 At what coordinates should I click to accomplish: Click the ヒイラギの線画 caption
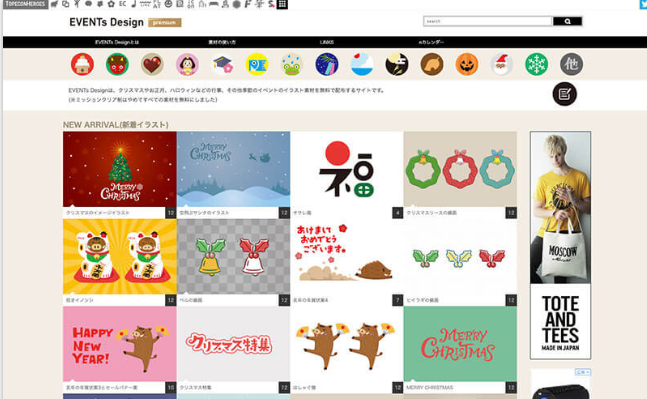coord(422,300)
